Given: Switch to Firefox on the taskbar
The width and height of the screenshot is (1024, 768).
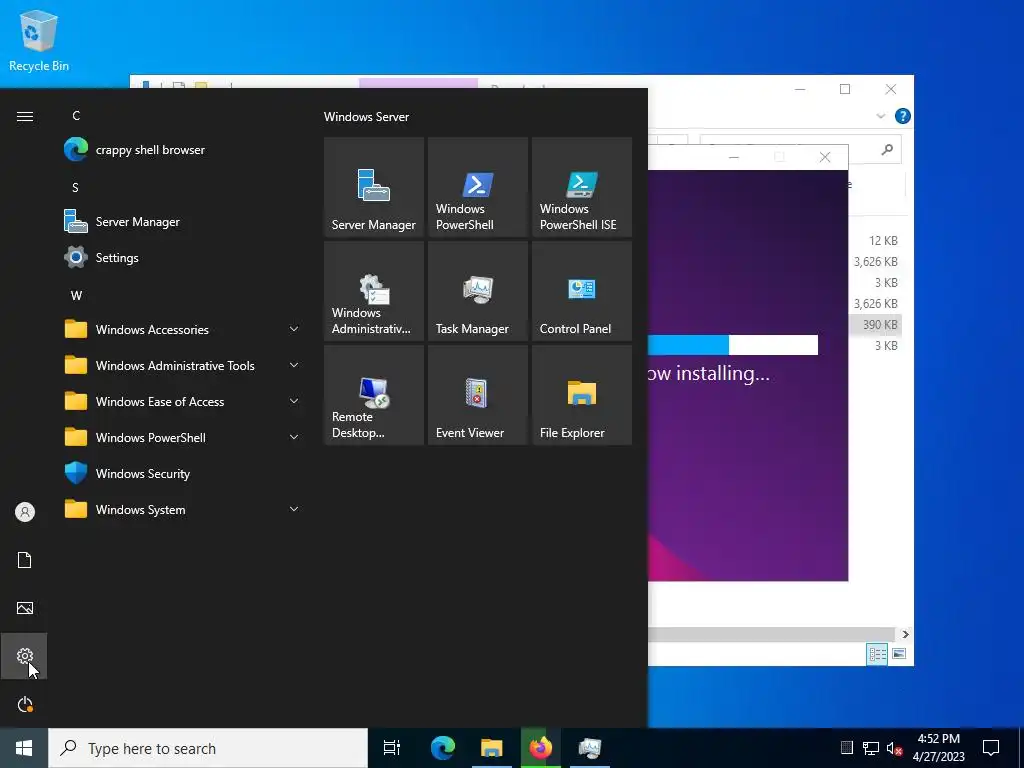Looking at the screenshot, I should tap(541, 748).
